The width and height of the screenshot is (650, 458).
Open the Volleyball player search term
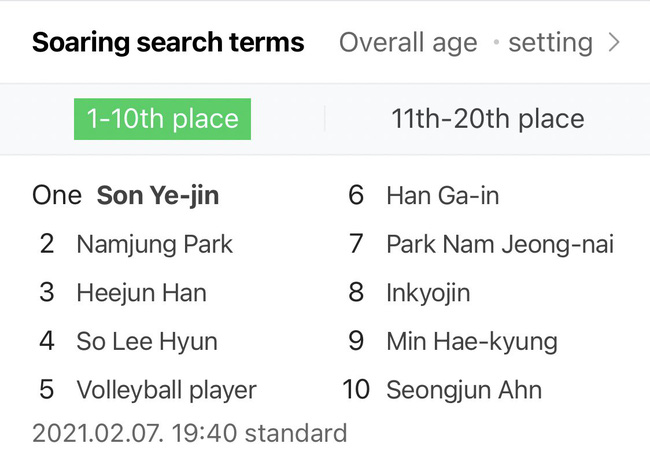click(x=166, y=390)
